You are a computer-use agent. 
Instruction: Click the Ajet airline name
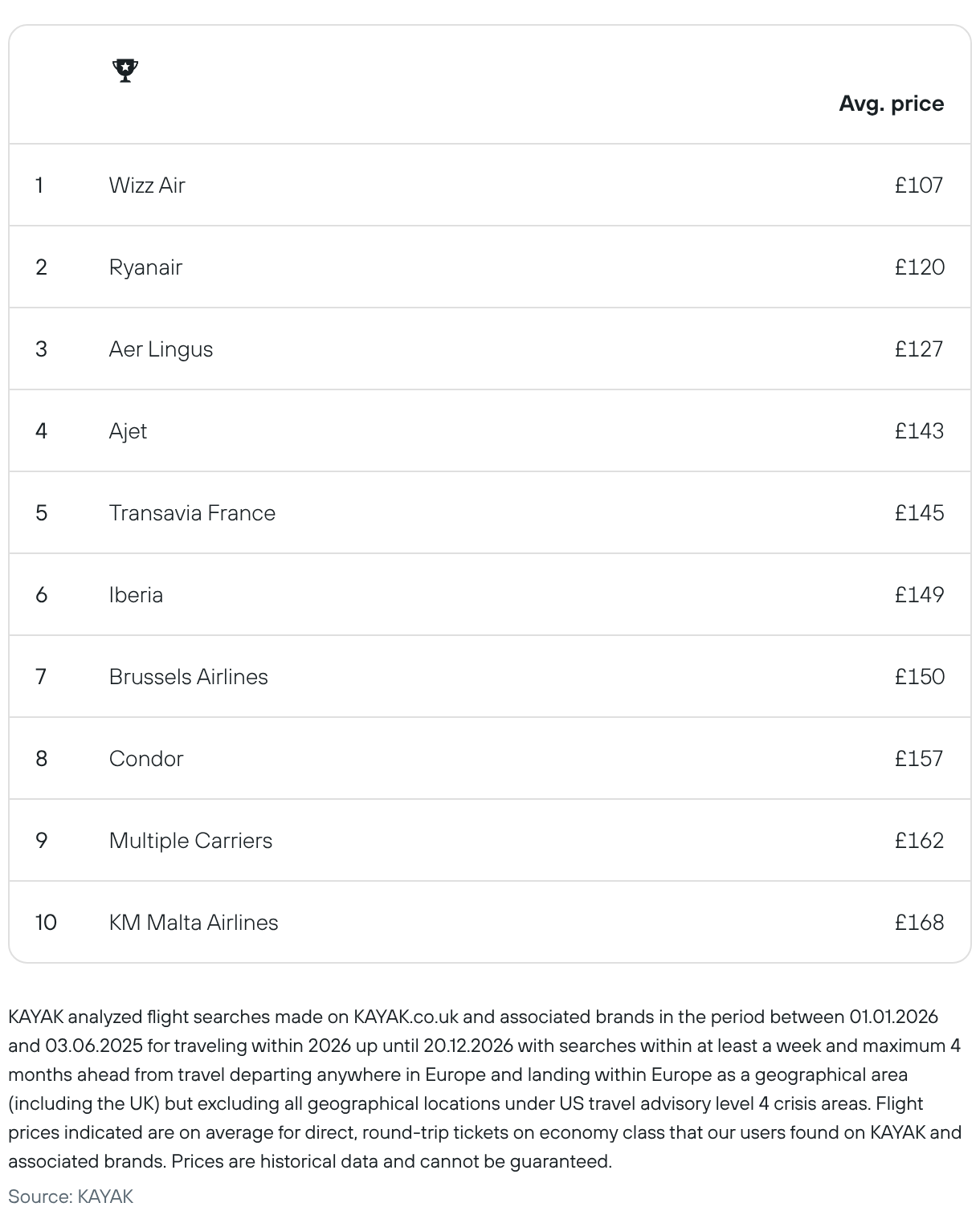pyautogui.click(x=128, y=431)
